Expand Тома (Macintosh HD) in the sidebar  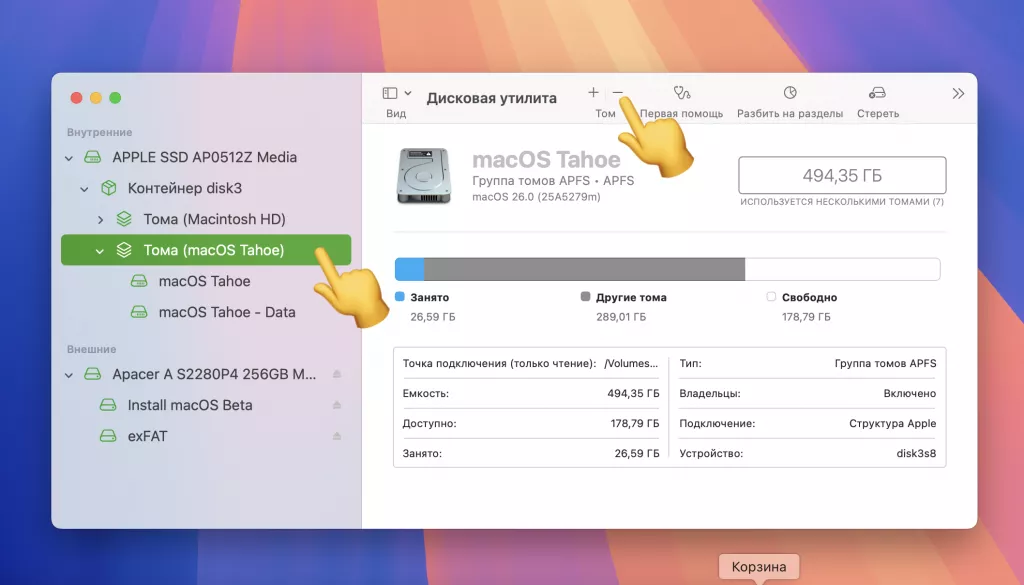coord(99,219)
